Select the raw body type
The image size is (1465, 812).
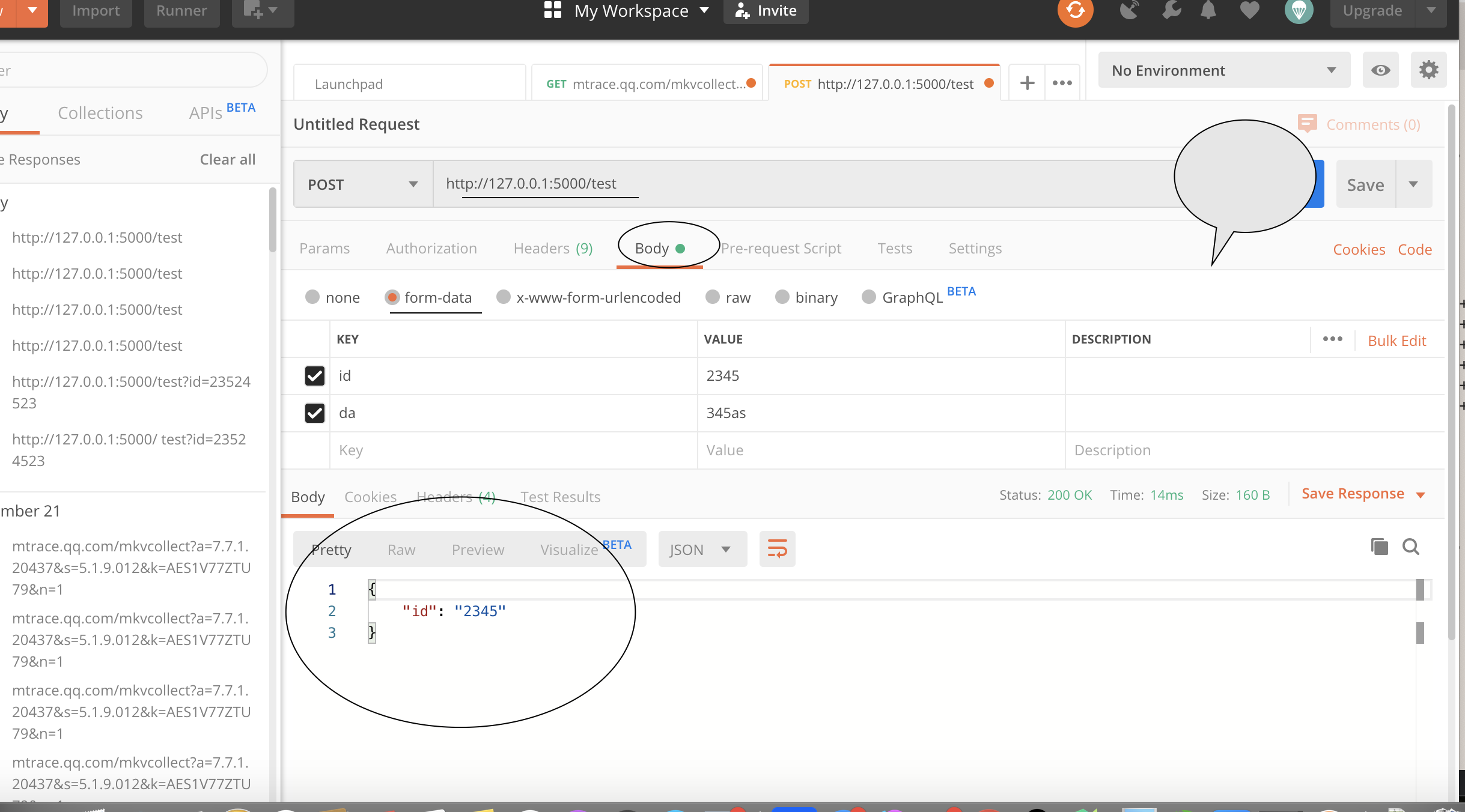click(x=713, y=297)
